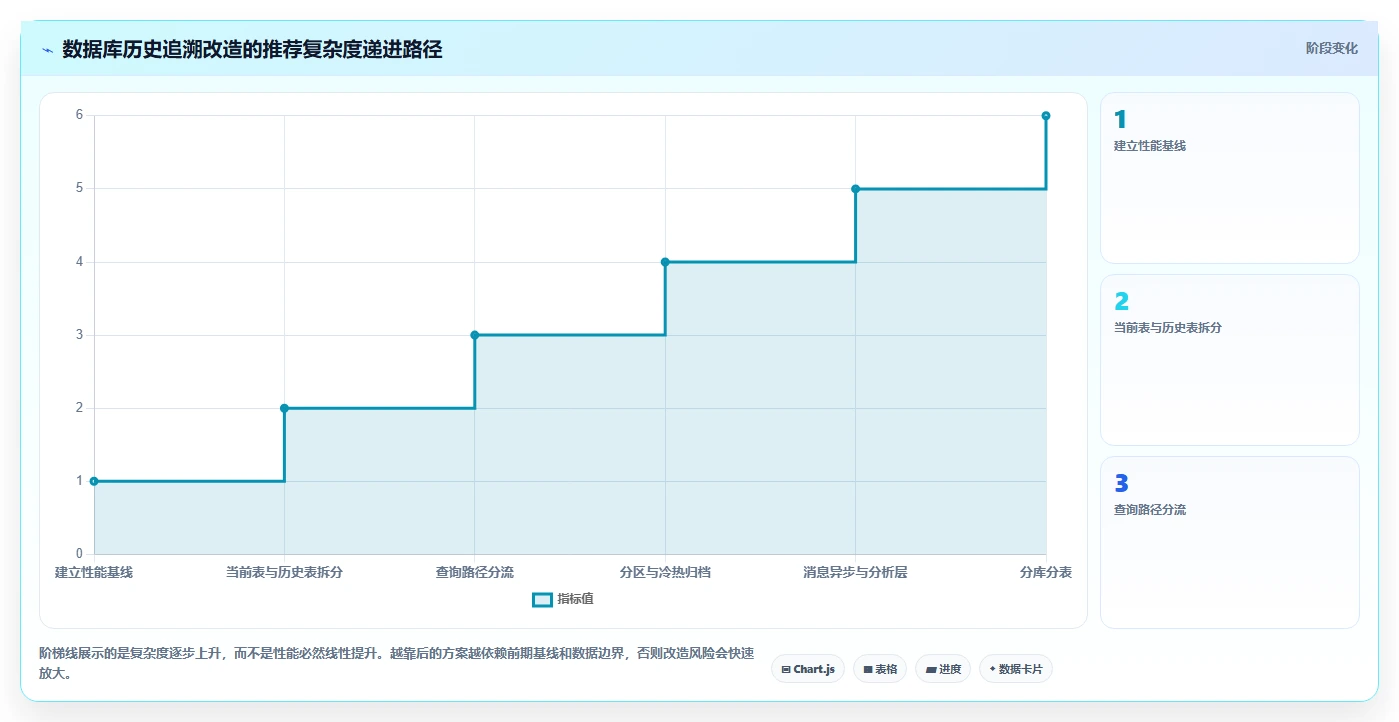
Task: Select the Chart.js tag
Action: 808,669
